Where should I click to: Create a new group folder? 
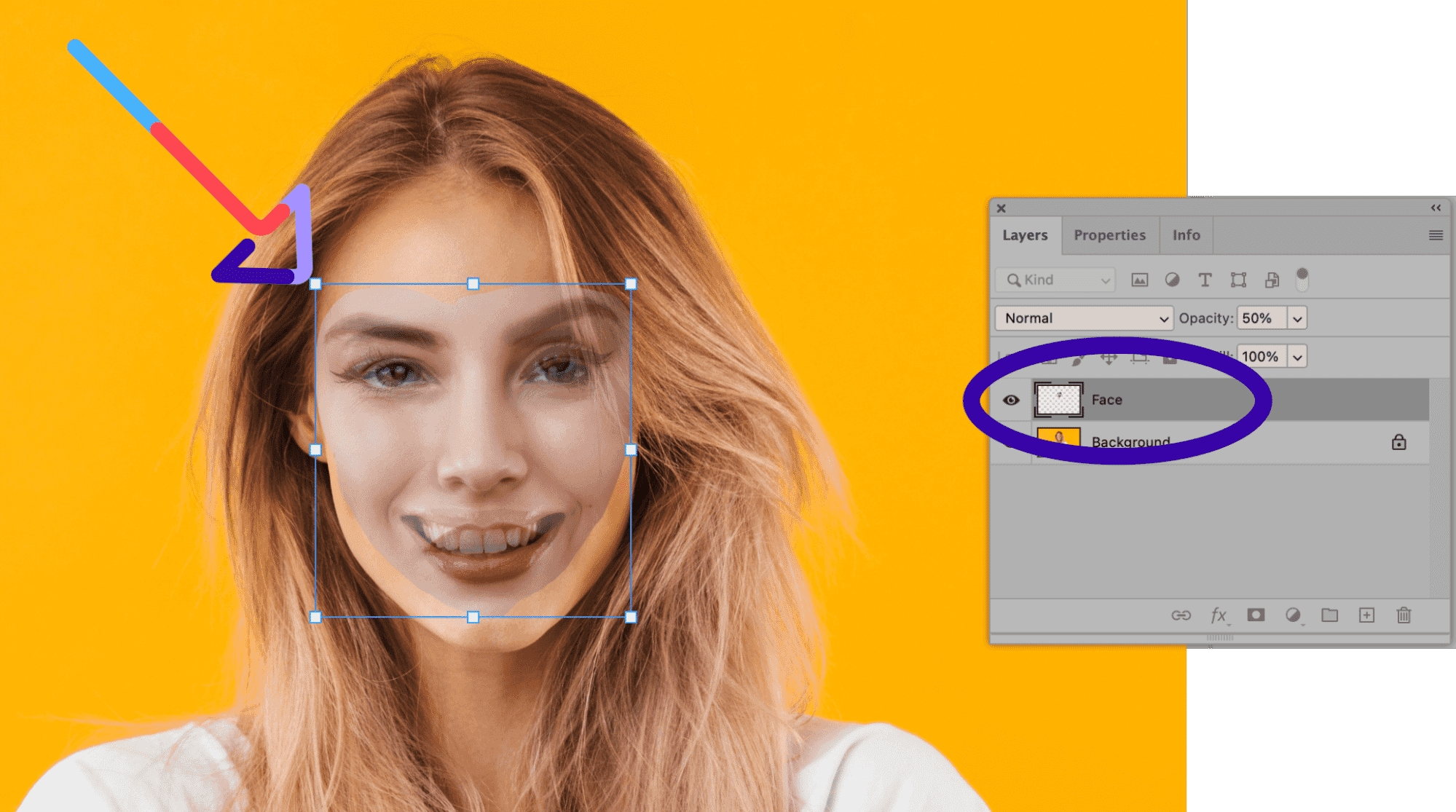pos(1330,615)
